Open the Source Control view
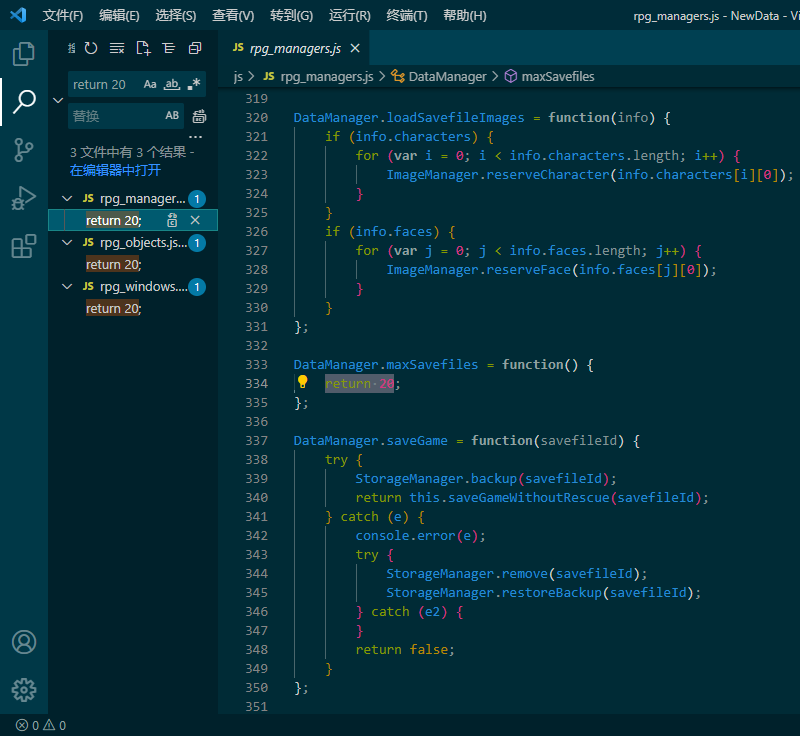800x736 pixels. (x=23, y=150)
